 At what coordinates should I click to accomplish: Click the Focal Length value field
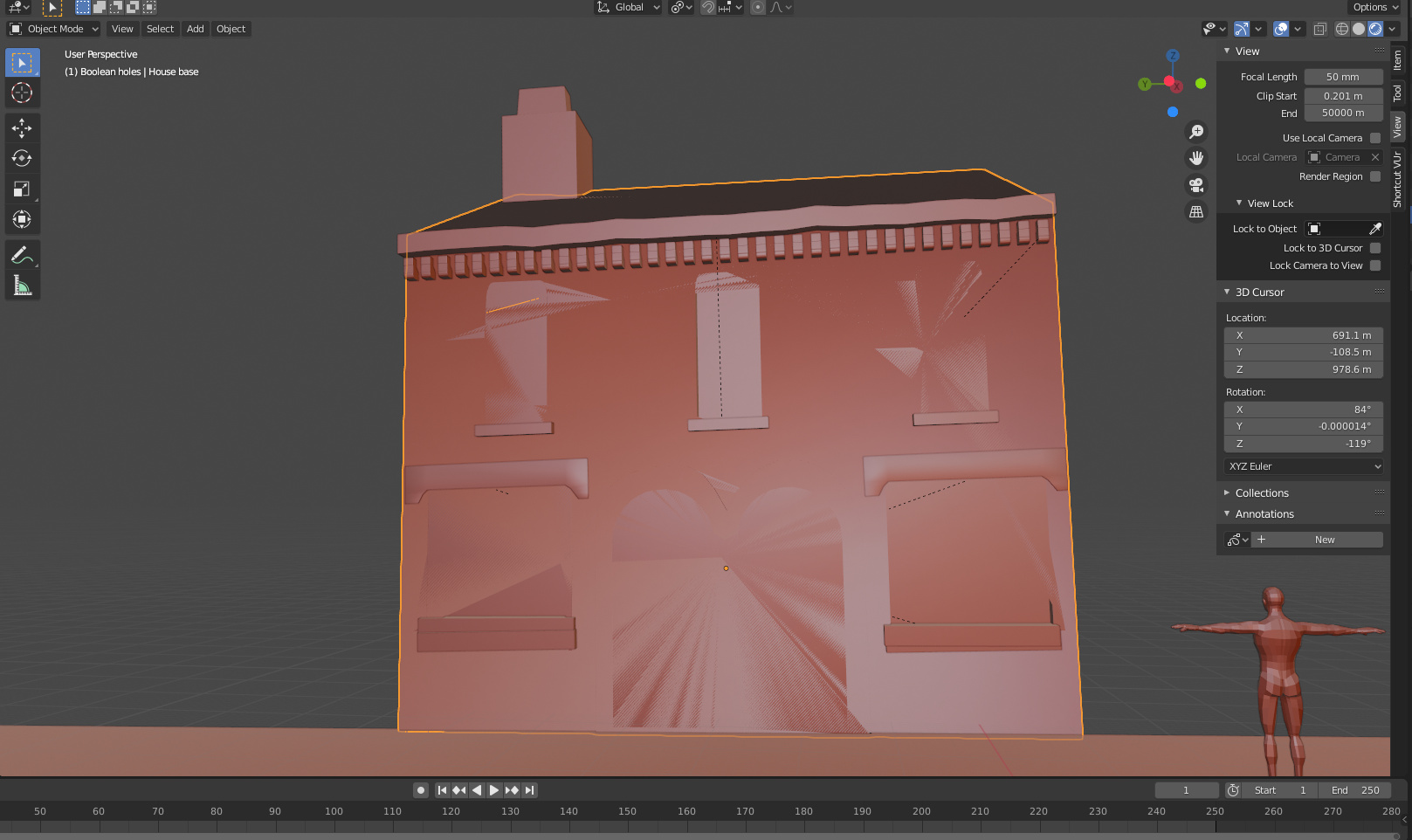(x=1343, y=77)
